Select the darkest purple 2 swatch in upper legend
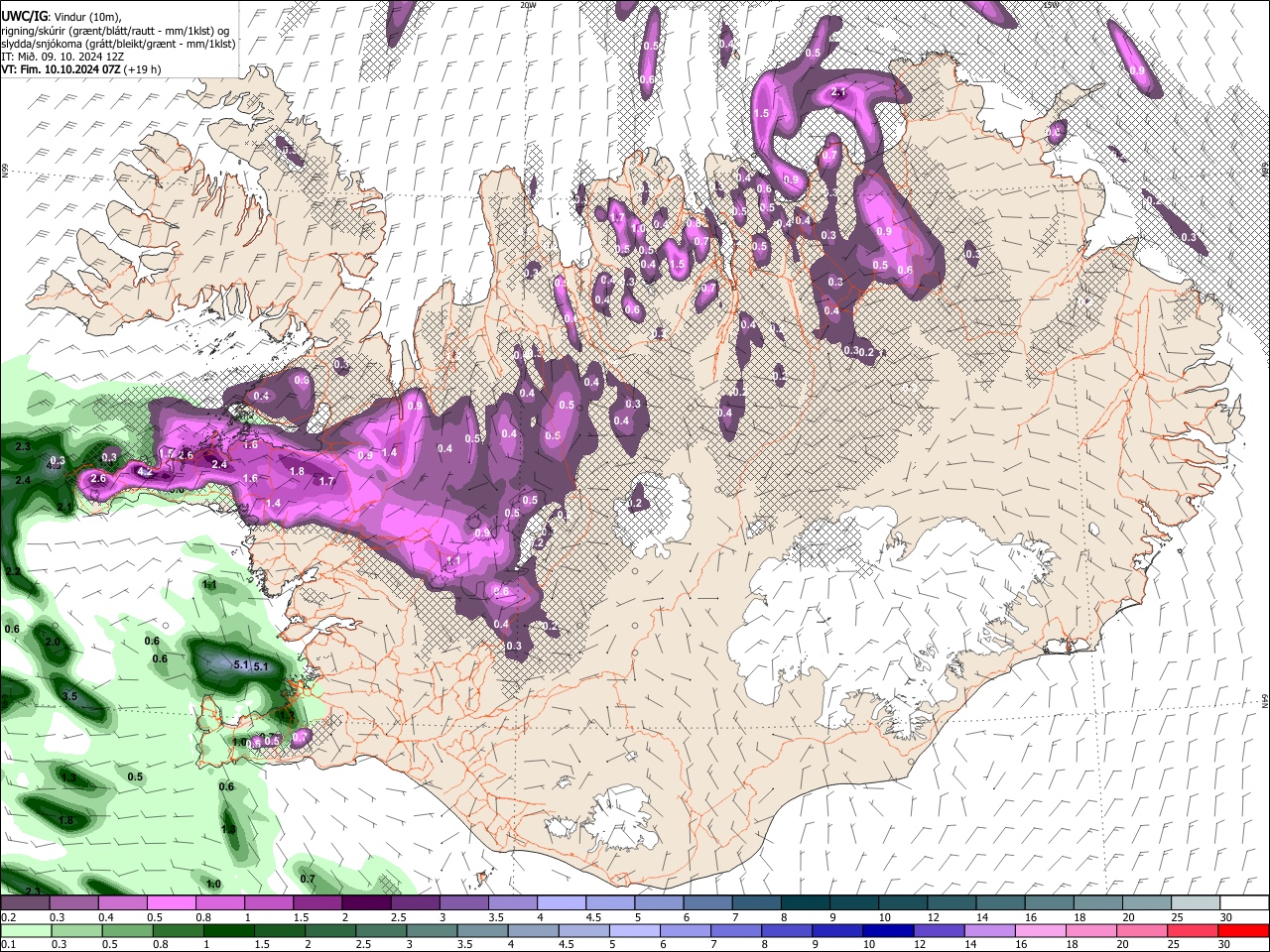This screenshot has height=952, width=1270. [366, 903]
